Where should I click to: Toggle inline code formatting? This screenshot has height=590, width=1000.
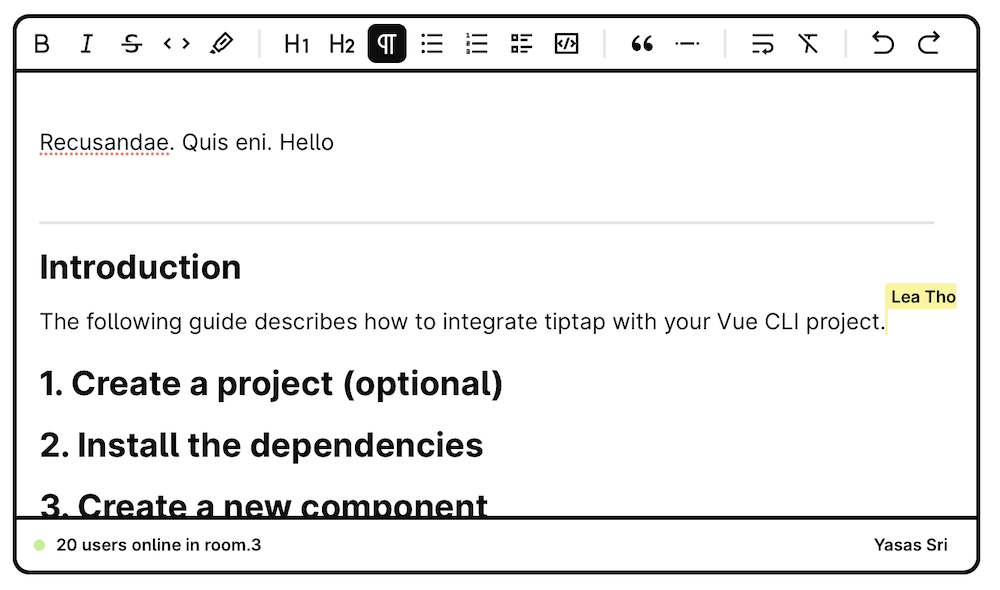coord(177,44)
